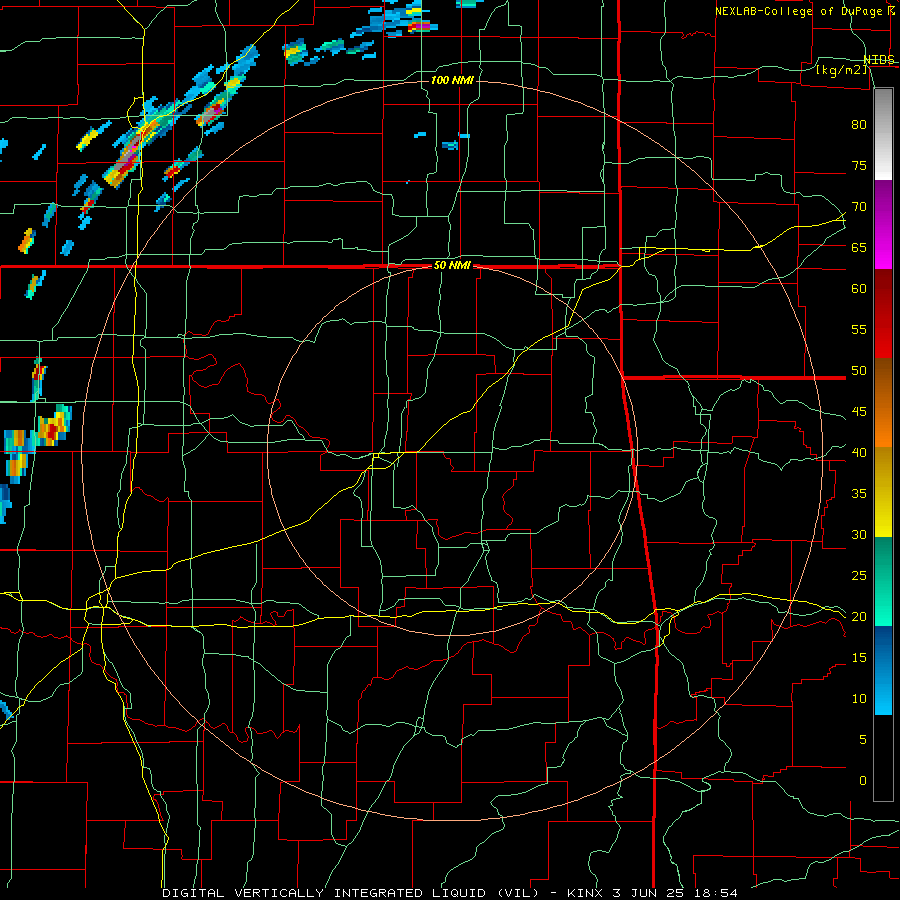
Task: Select the magenta-purple segment of the color scale
Action: (x=883, y=224)
